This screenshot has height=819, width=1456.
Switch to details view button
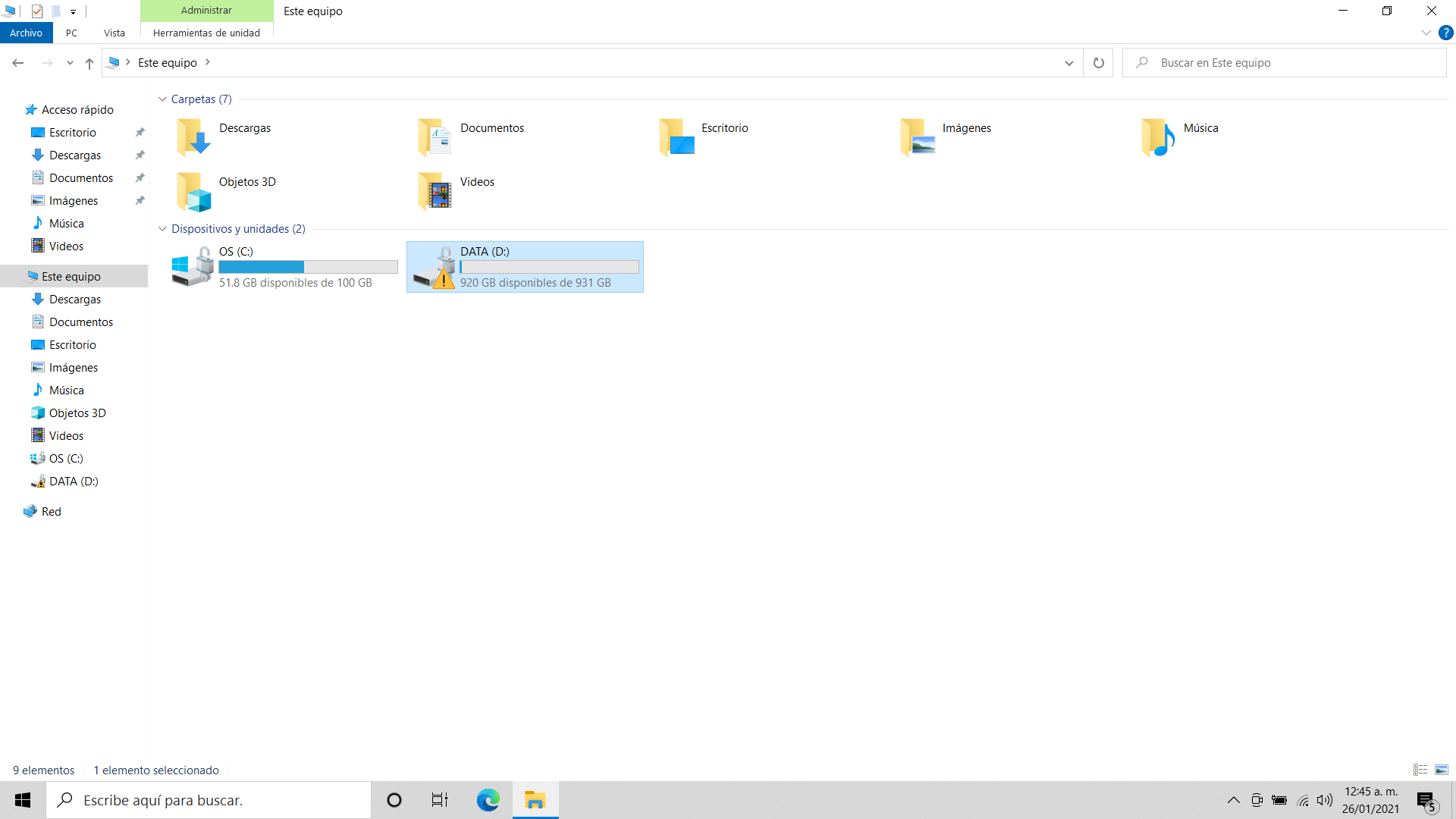(x=1420, y=770)
